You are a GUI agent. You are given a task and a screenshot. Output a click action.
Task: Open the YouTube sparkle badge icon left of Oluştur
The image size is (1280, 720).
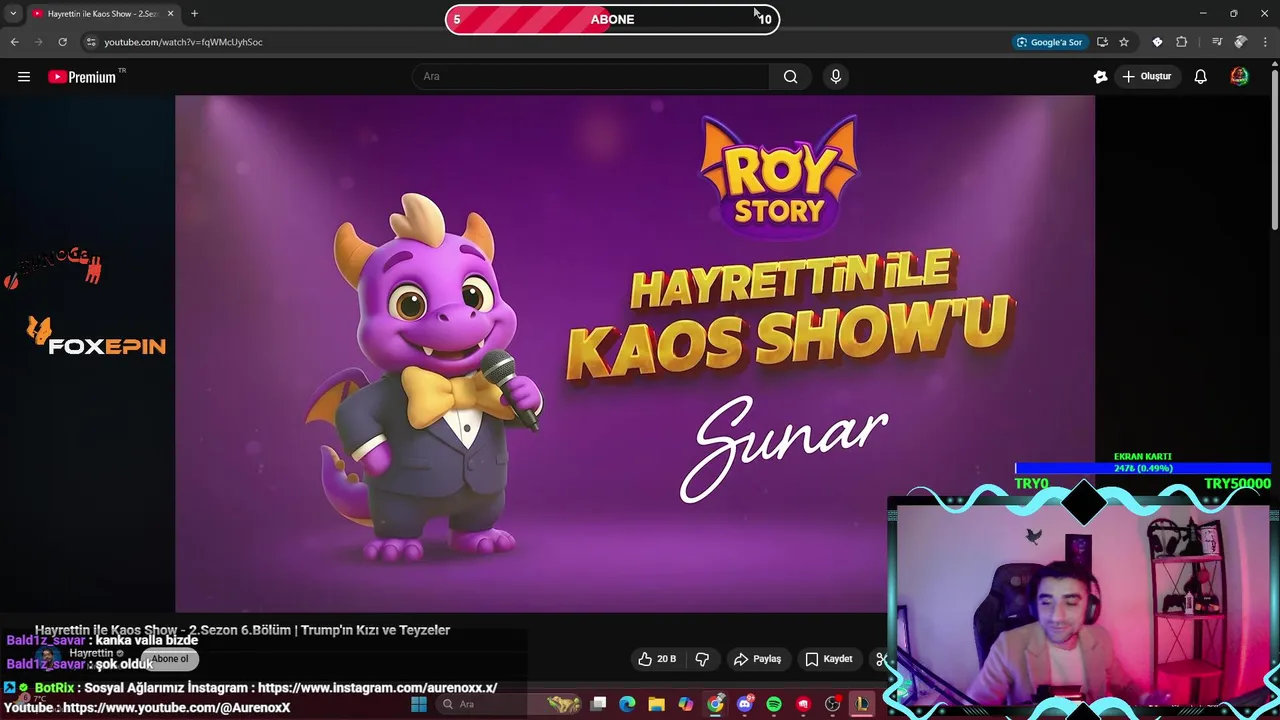tap(1101, 77)
